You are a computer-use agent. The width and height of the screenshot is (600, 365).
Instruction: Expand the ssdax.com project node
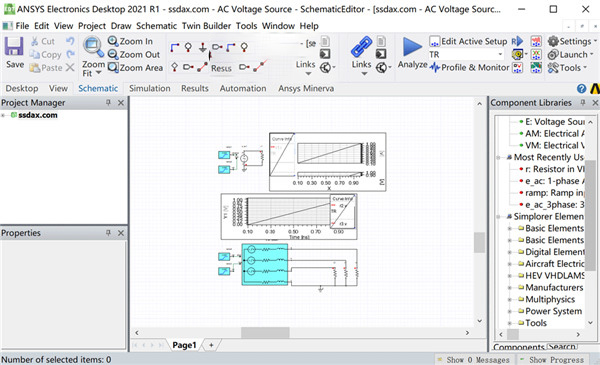click(3, 115)
